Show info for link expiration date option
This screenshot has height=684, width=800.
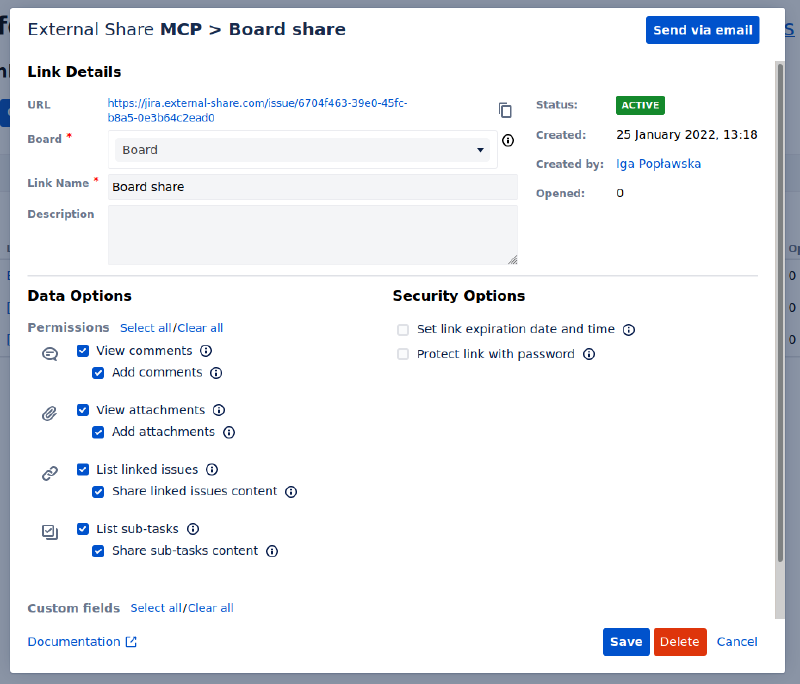click(x=629, y=330)
